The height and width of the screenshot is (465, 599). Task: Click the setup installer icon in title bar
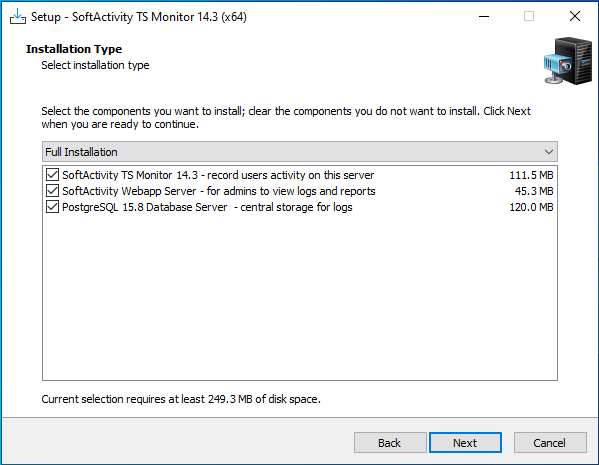[18, 16]
